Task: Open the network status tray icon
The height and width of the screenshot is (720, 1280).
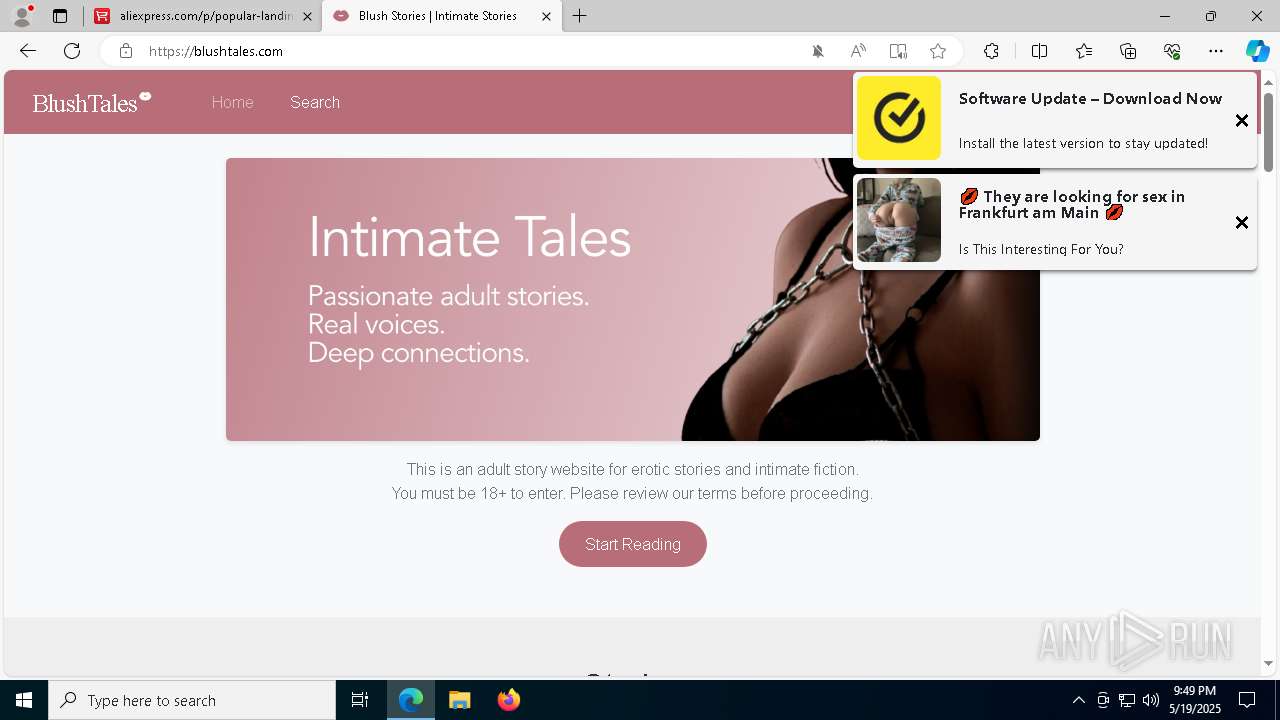Action: click(x=1127, y=700)
